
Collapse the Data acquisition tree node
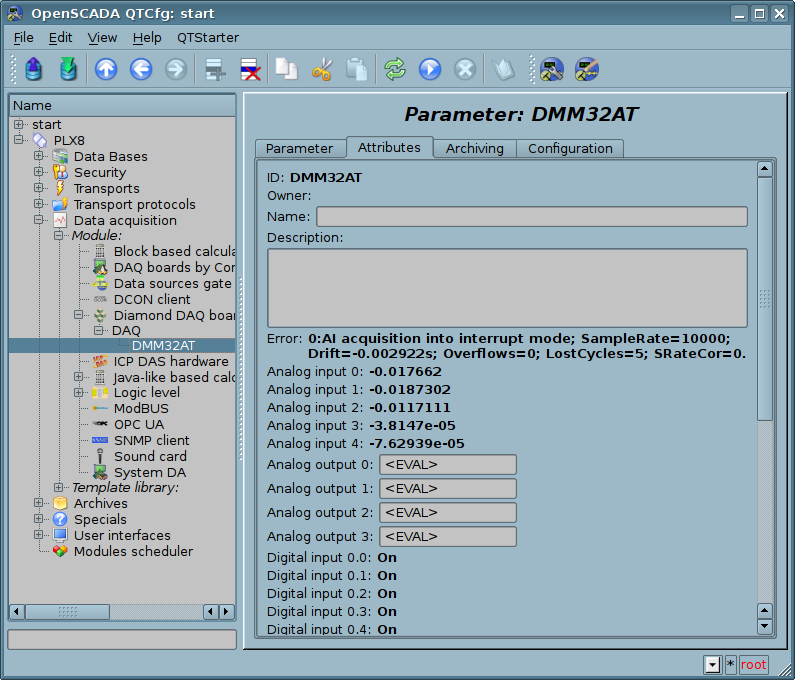(x=39, y=220)
